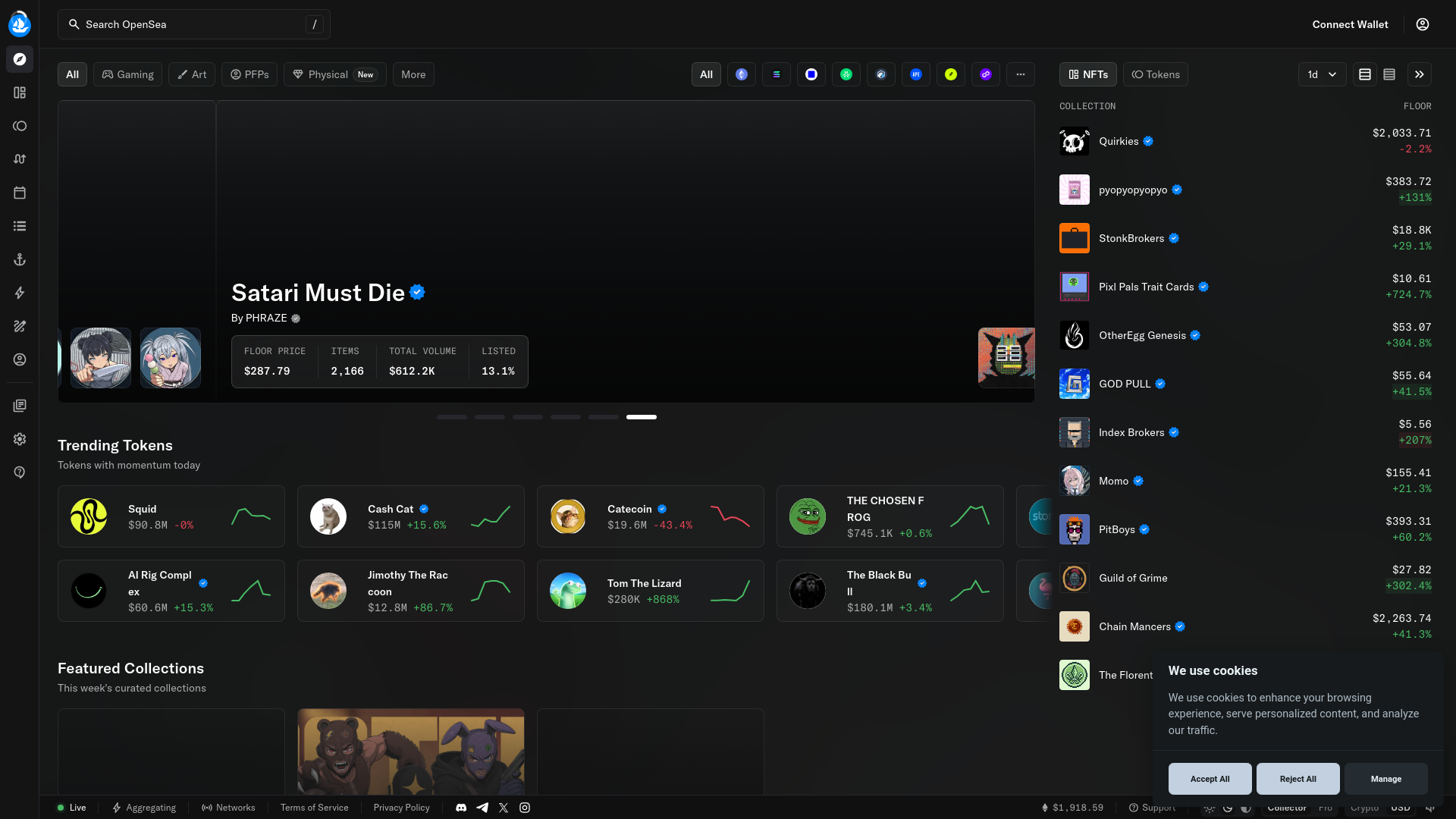Open the collections grid icon in sidebar
Image resolution: width=1456 pixels, height=819 pixels.
pos(20,93)
